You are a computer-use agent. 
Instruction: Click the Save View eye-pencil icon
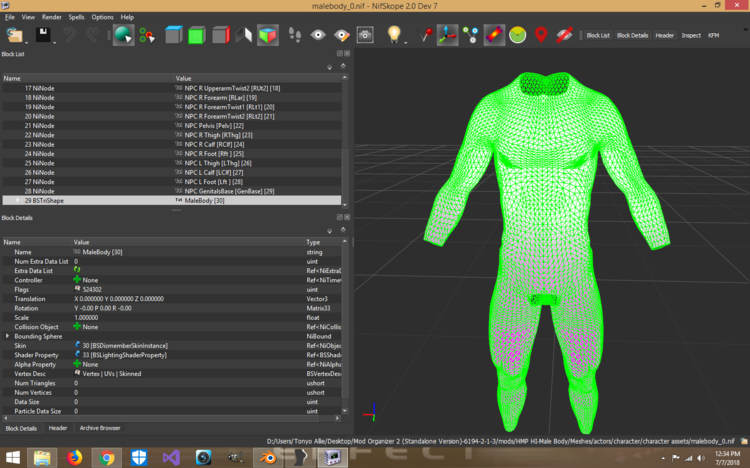[x=342, y=35]
